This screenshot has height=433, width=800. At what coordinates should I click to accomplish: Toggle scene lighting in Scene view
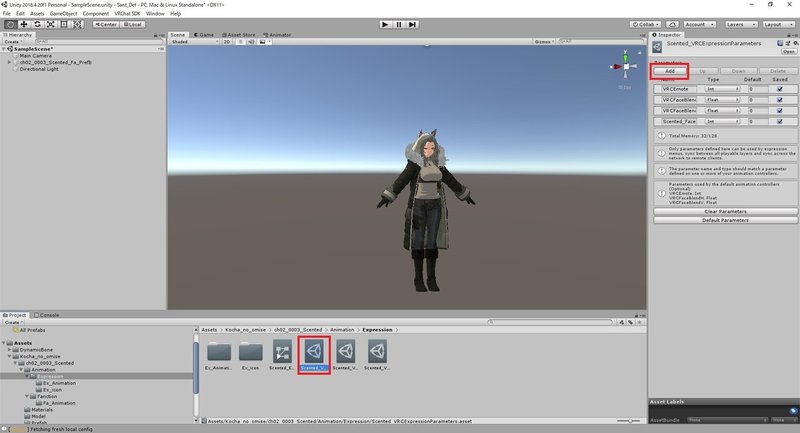coord(240,41)
